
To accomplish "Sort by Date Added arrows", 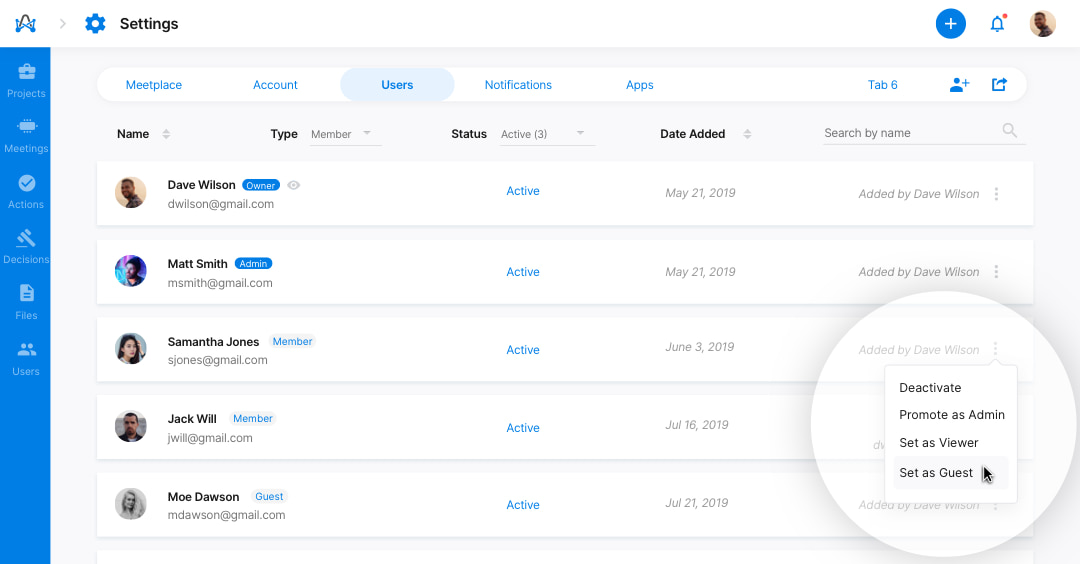I will click(x=747, y=134).
